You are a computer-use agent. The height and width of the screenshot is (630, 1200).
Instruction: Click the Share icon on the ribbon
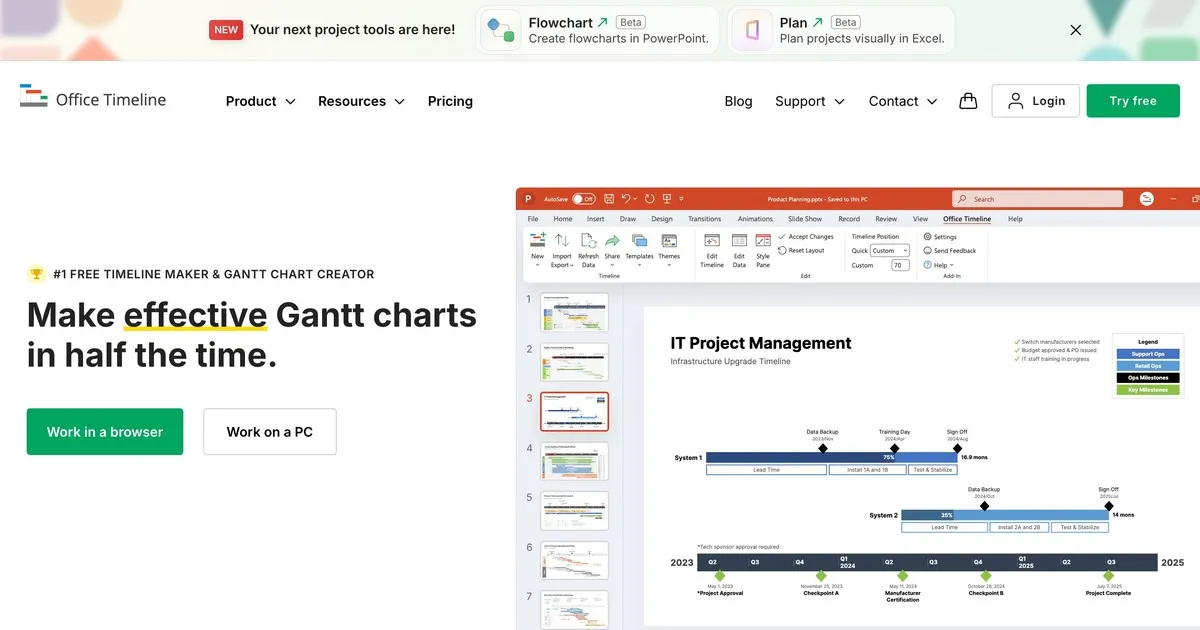click(612, 242)
